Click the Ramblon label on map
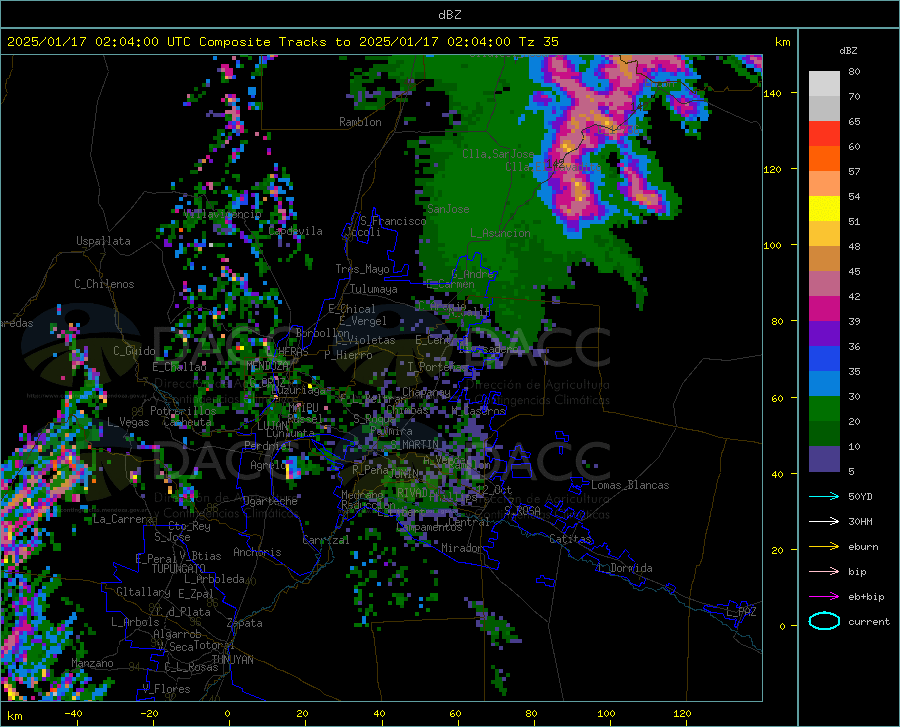This screenshot has height=727, width=900. click(x=360, y=122)
